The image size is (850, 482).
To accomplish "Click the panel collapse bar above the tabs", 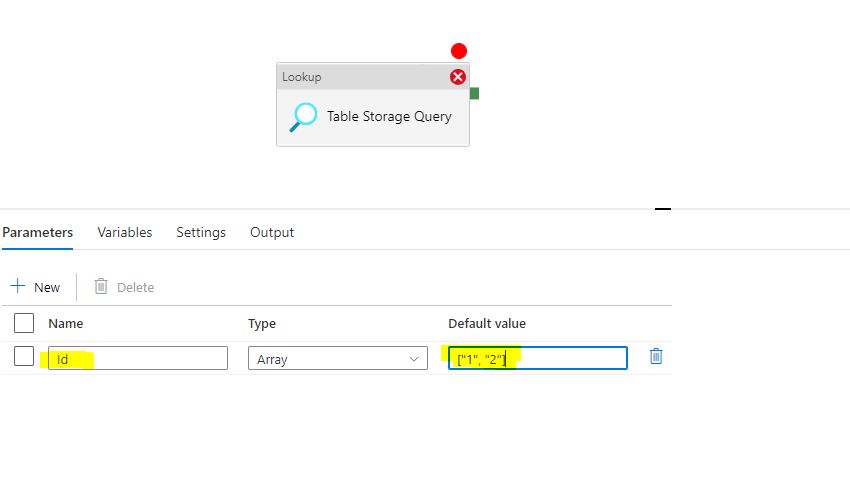I will [x=663, y=209].
